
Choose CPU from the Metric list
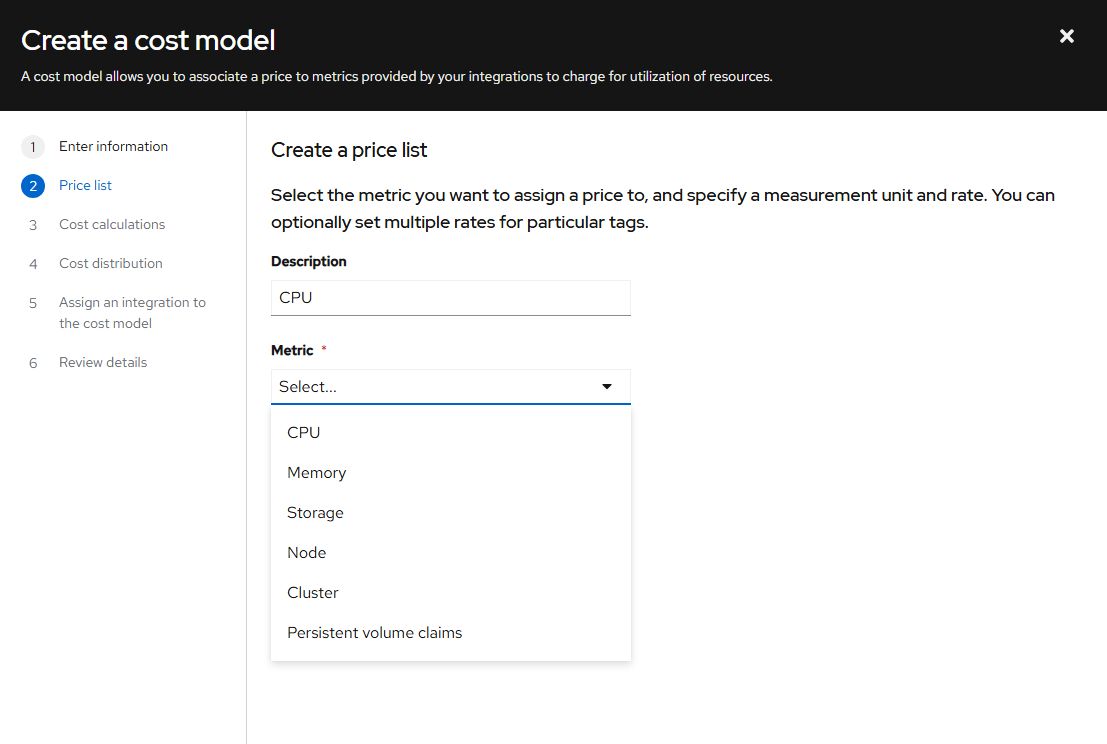click(304, 433)
